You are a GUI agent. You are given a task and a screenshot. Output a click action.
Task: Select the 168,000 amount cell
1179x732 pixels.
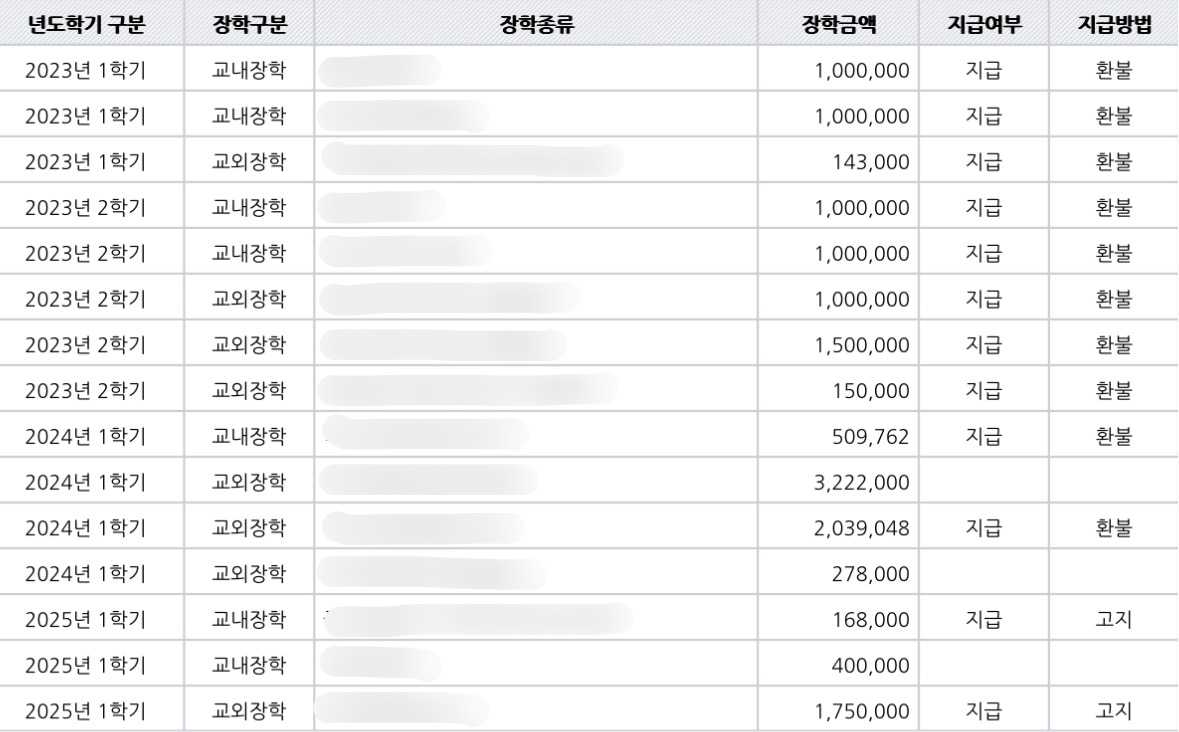click(x=838, y=620)
